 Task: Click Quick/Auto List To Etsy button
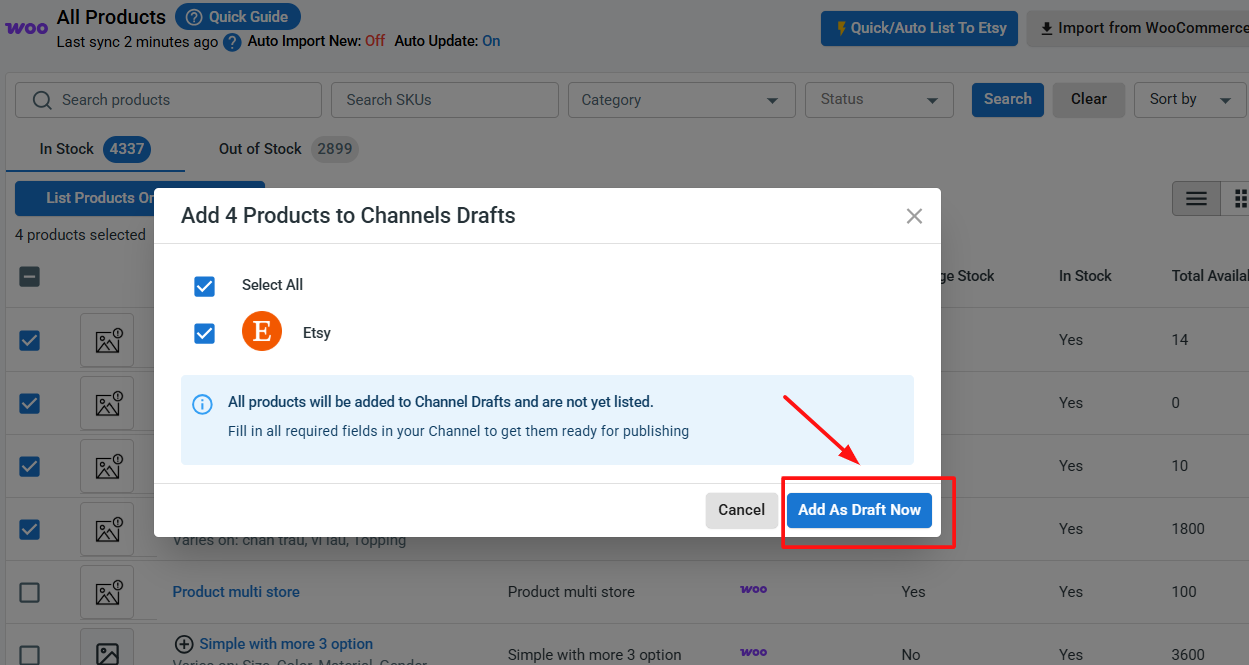[920, 28]
